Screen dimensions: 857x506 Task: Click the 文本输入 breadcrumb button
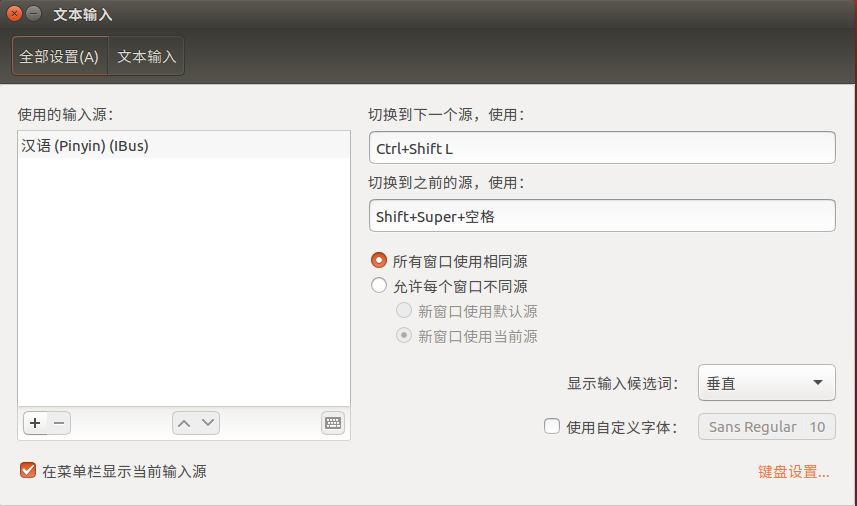[146, 56]
